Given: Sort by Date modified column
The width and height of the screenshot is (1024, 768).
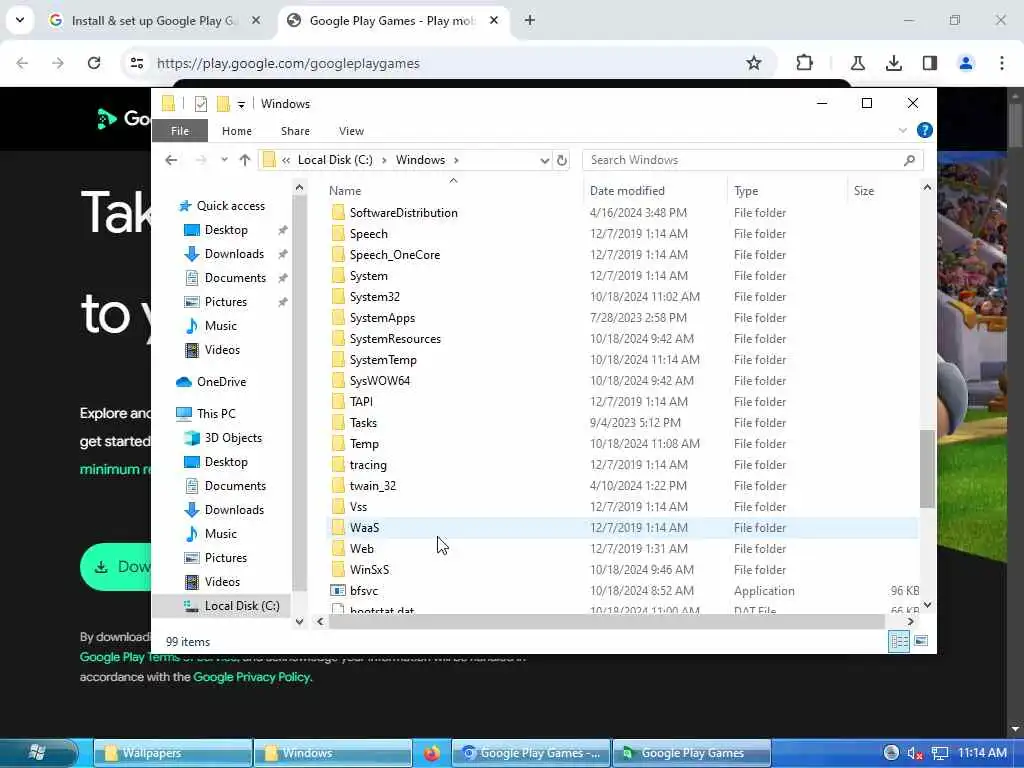Looking at the screenshot, I should (x=627, y=191).
